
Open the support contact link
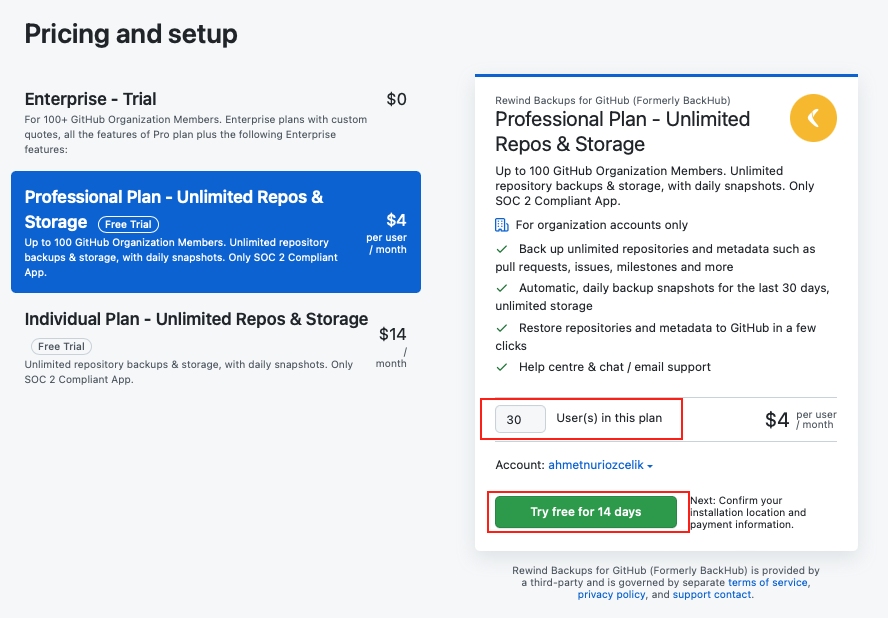711,594
